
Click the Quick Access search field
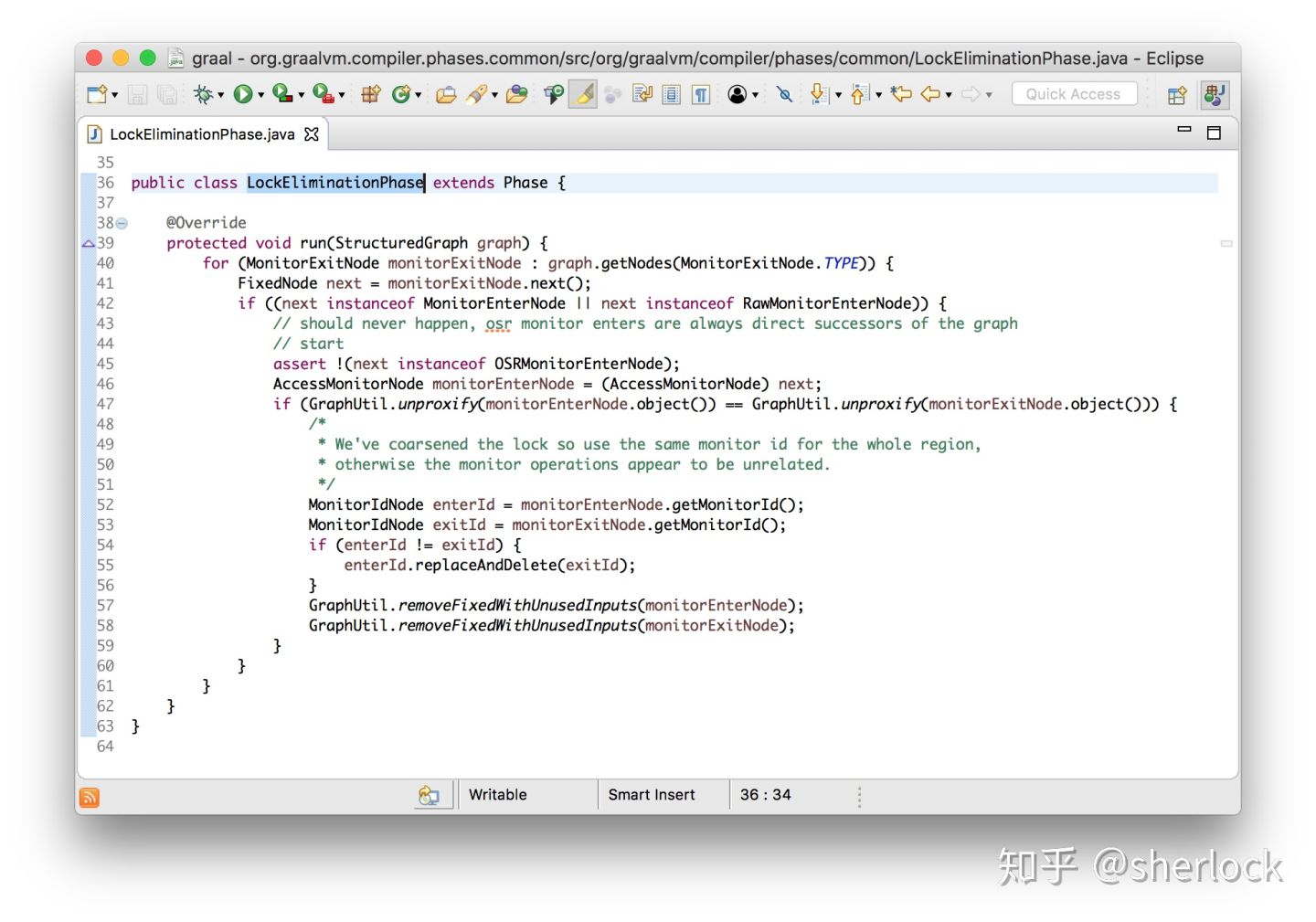tap(1074, 94)
